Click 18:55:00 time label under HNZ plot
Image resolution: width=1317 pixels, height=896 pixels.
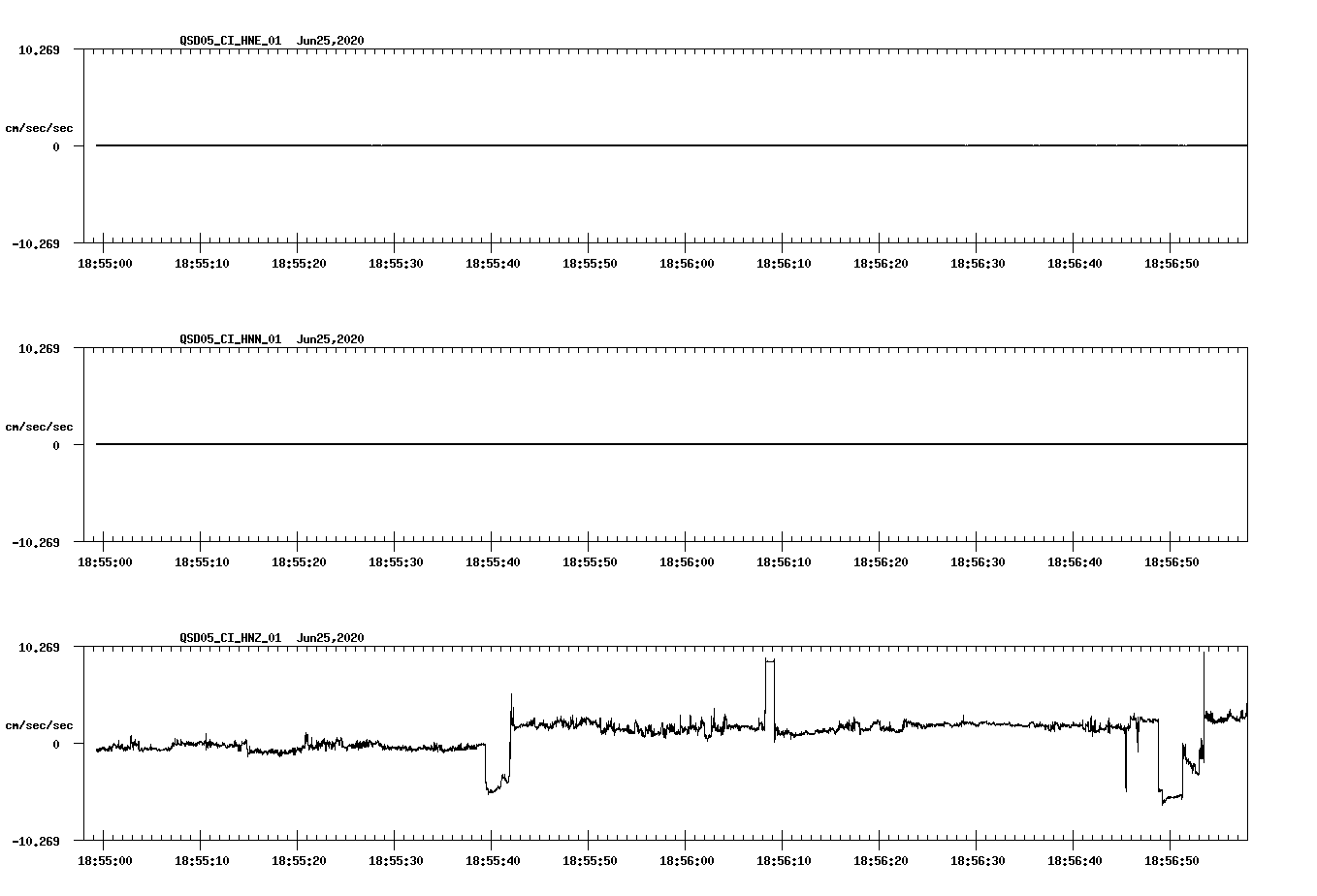(105, 861)
